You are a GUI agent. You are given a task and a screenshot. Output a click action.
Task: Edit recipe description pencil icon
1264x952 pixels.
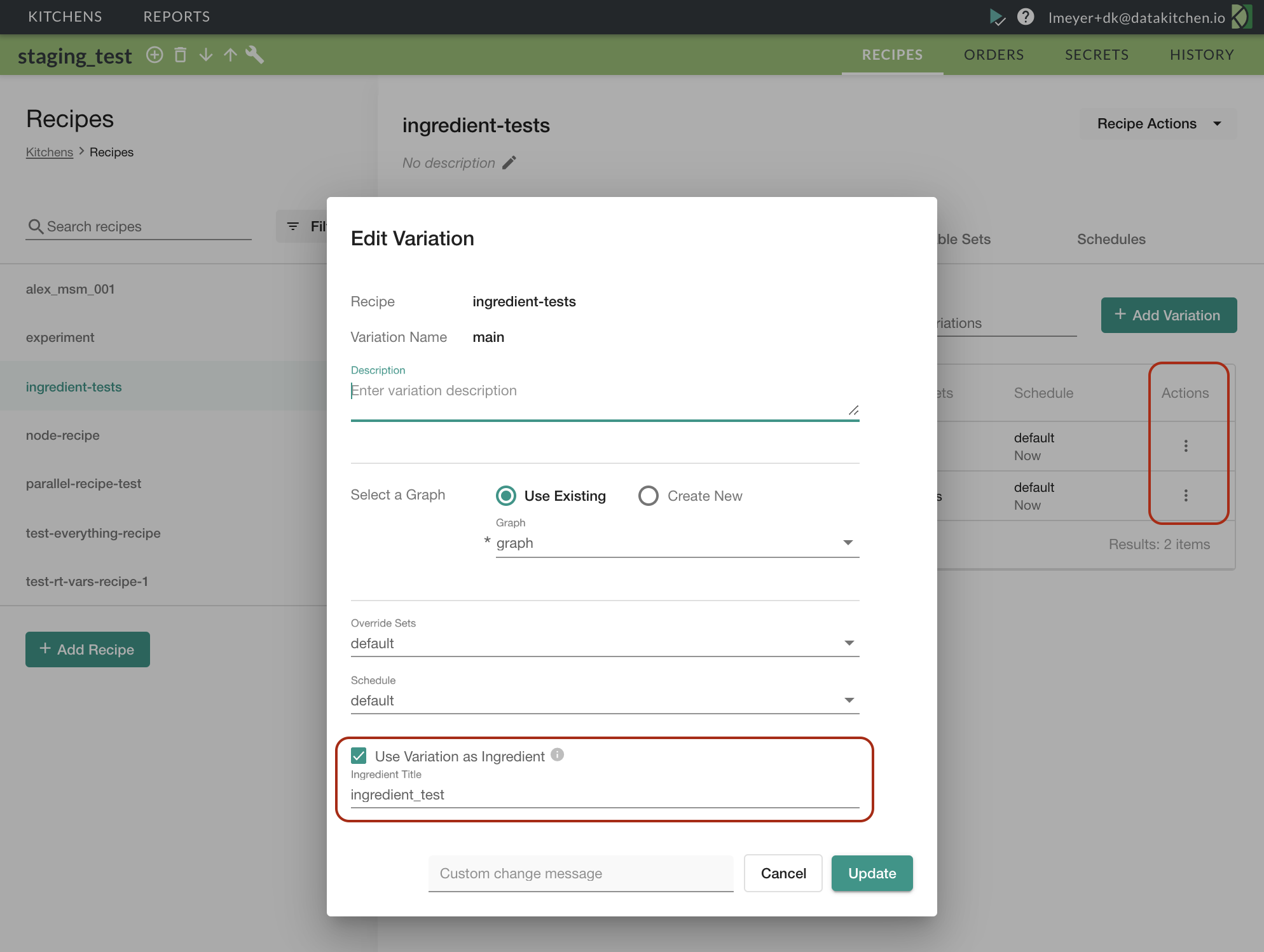pos(509,163)
